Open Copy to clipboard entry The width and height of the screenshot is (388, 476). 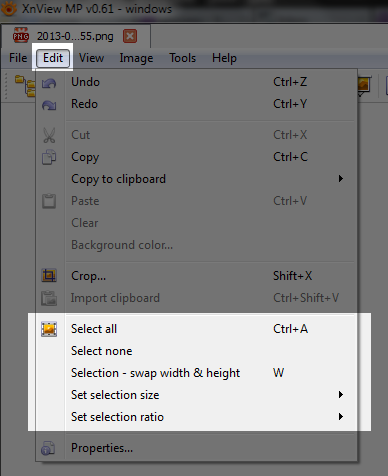(x=197, y=179)
